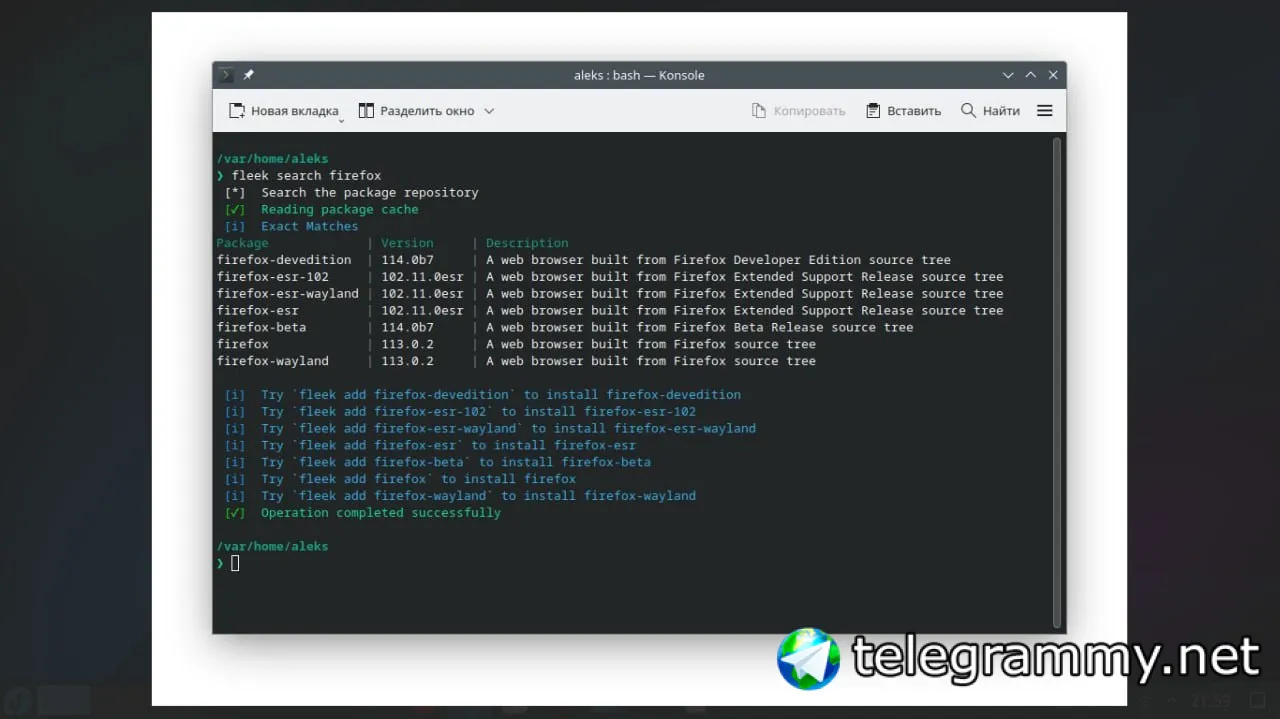Image resolution: width=1280 pixels, height=719 pixels.
Task: Click the 'firefox-beta' package name
Action: click(261, 327)
